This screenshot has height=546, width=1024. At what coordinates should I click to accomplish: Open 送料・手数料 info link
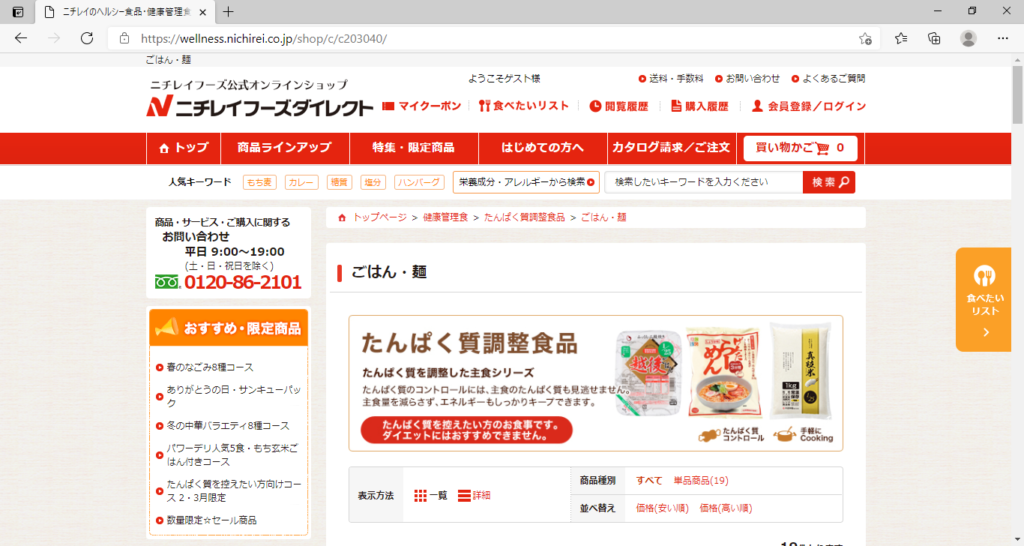[671, 78]
